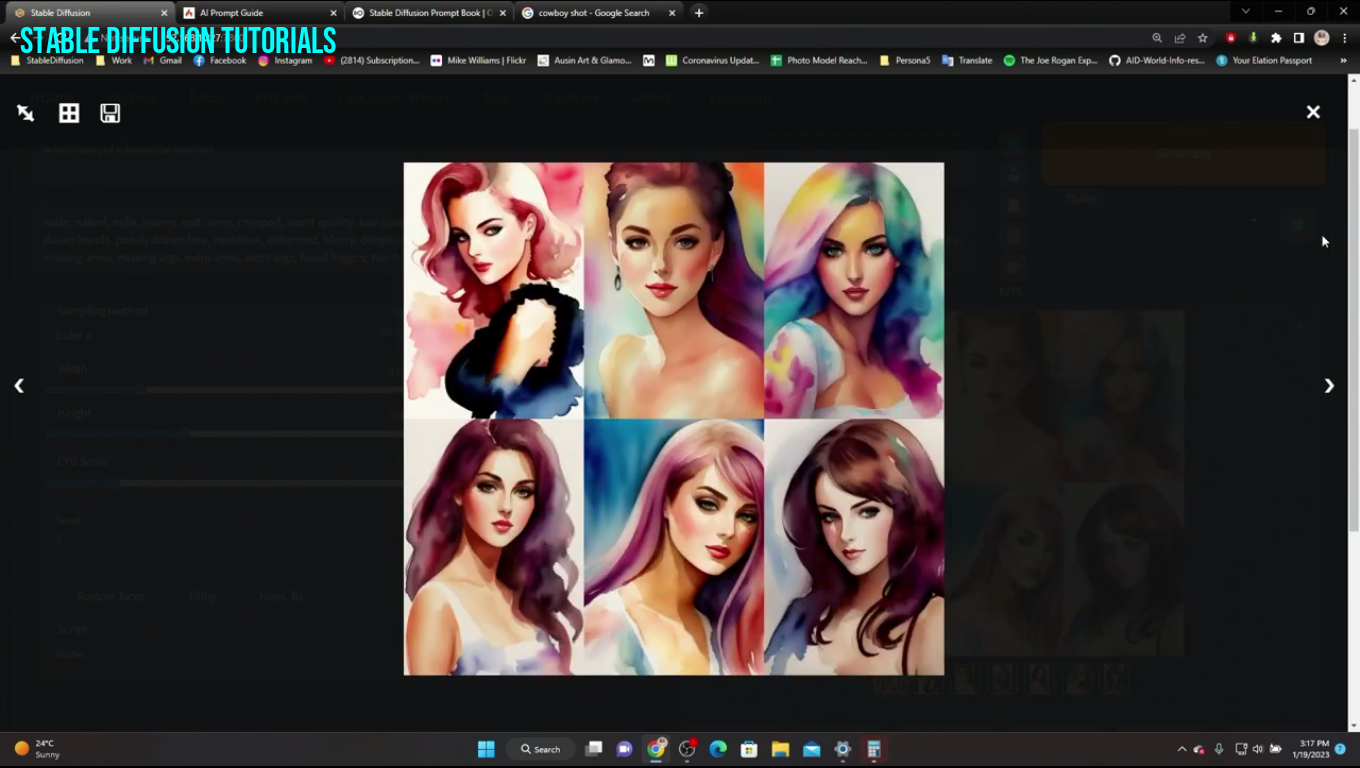This screenshot has width=1360, height=768.
Task: Share this page from the address bar
Action: pos(1180,38)
